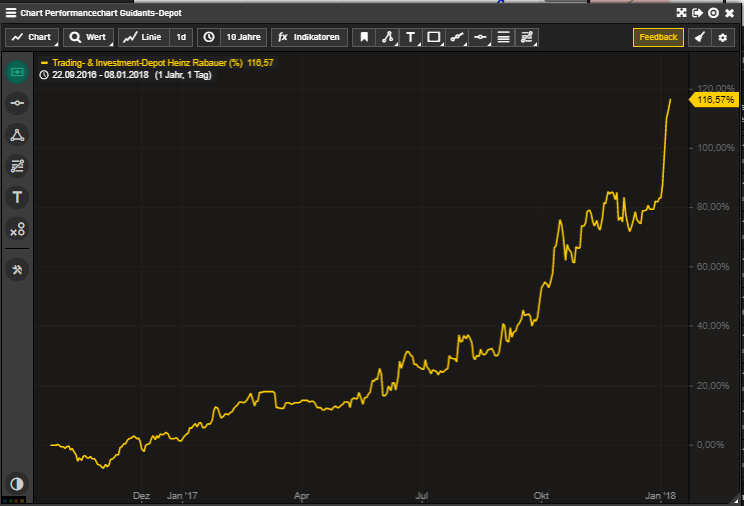Click the clock time range icon
Screen dimensions: 744x506
[209, 37]
